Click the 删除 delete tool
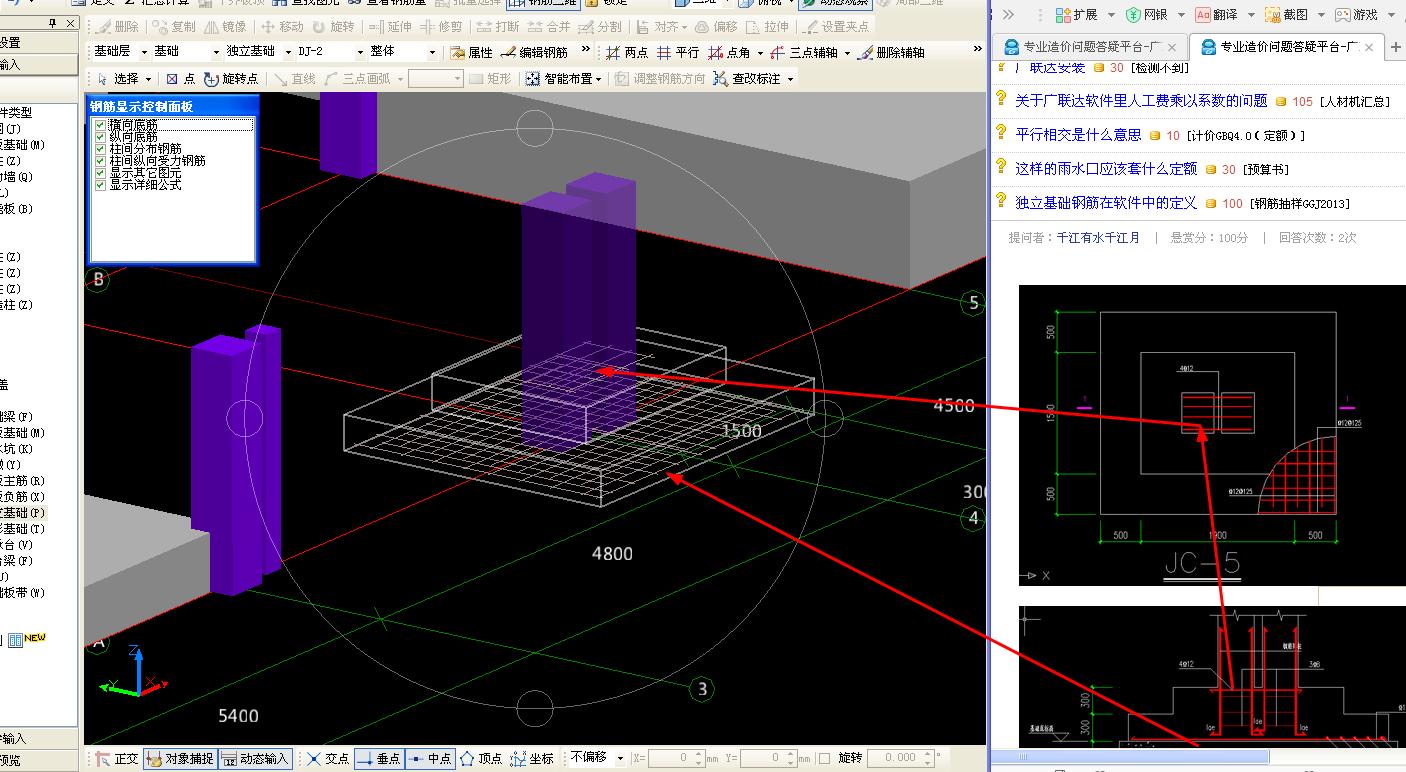This screenshot has height=772, width=1406. [119, 26]
